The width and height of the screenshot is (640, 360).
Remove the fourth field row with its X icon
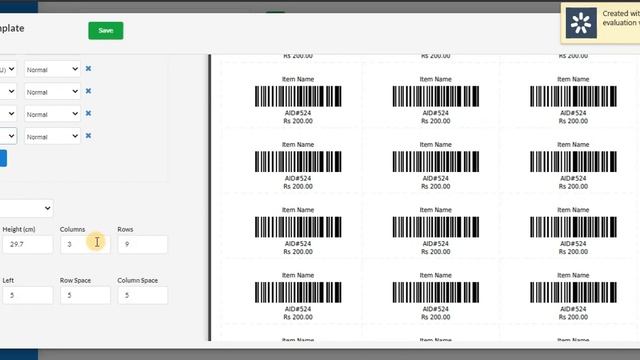pos(88,136)
